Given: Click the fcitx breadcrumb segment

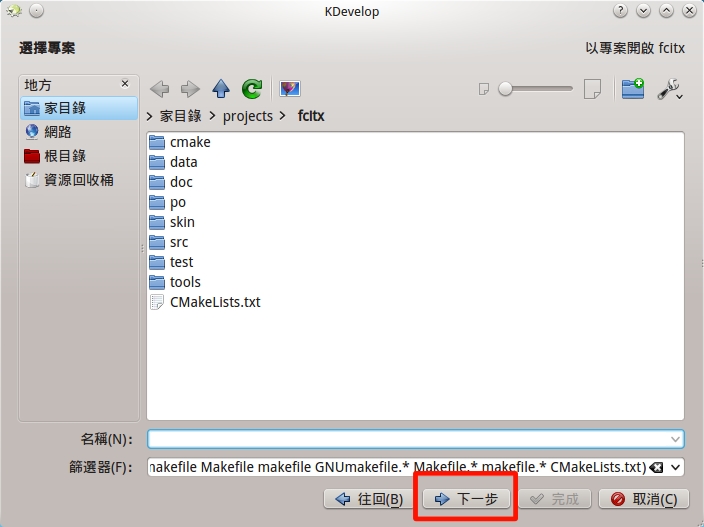Looking at the screenshot, I should coord(311,116).
